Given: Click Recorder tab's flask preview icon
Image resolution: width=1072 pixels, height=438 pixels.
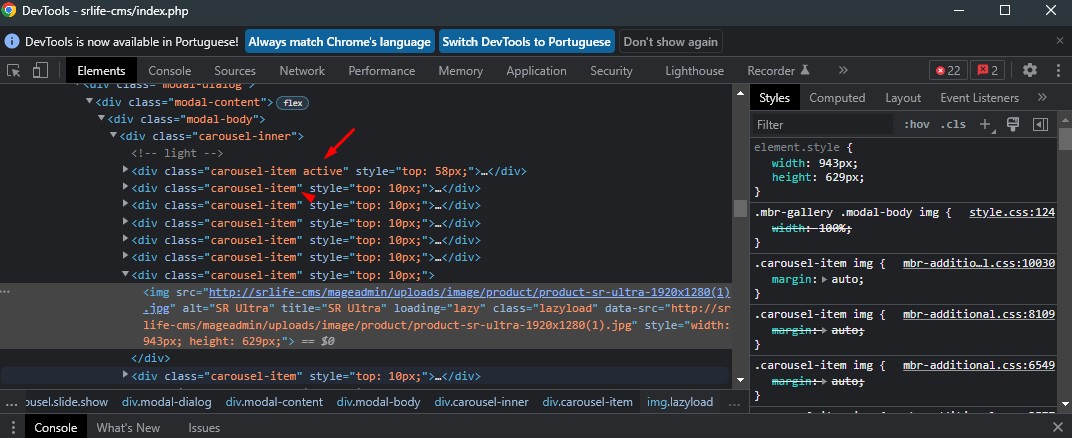Looking at the screenshot, I should coord(805,70).
